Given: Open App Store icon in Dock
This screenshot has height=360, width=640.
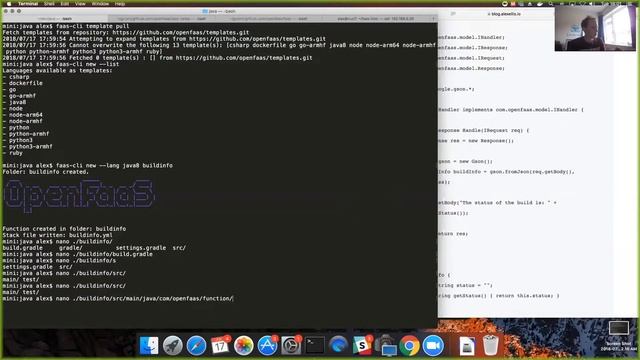Looking at the screenshot, I should [267, 346].
